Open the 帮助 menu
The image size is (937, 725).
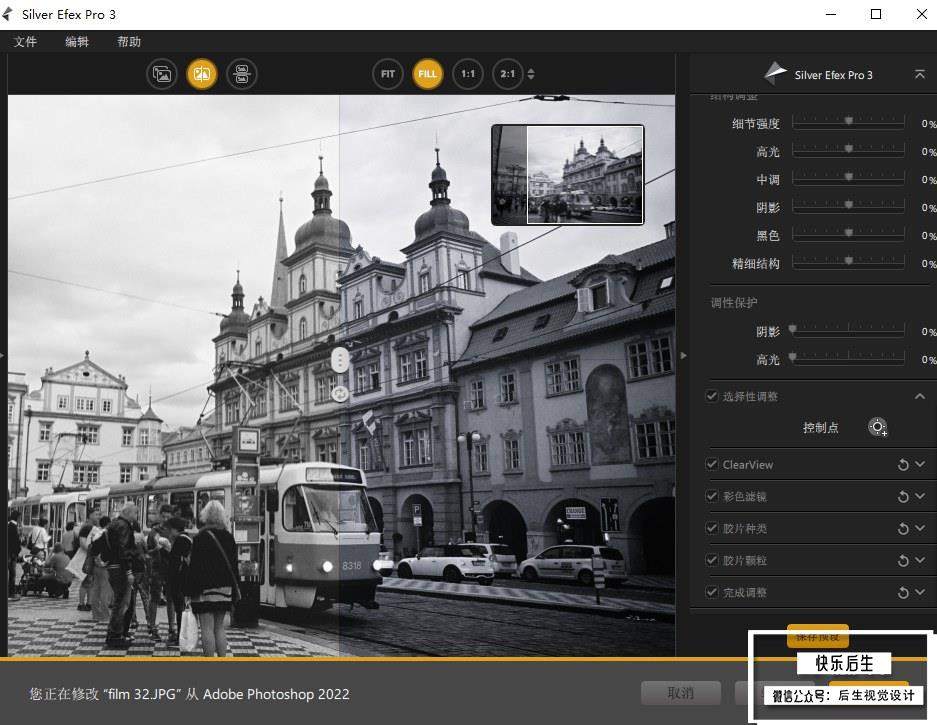pyautogui.click(x=129, y=41)
